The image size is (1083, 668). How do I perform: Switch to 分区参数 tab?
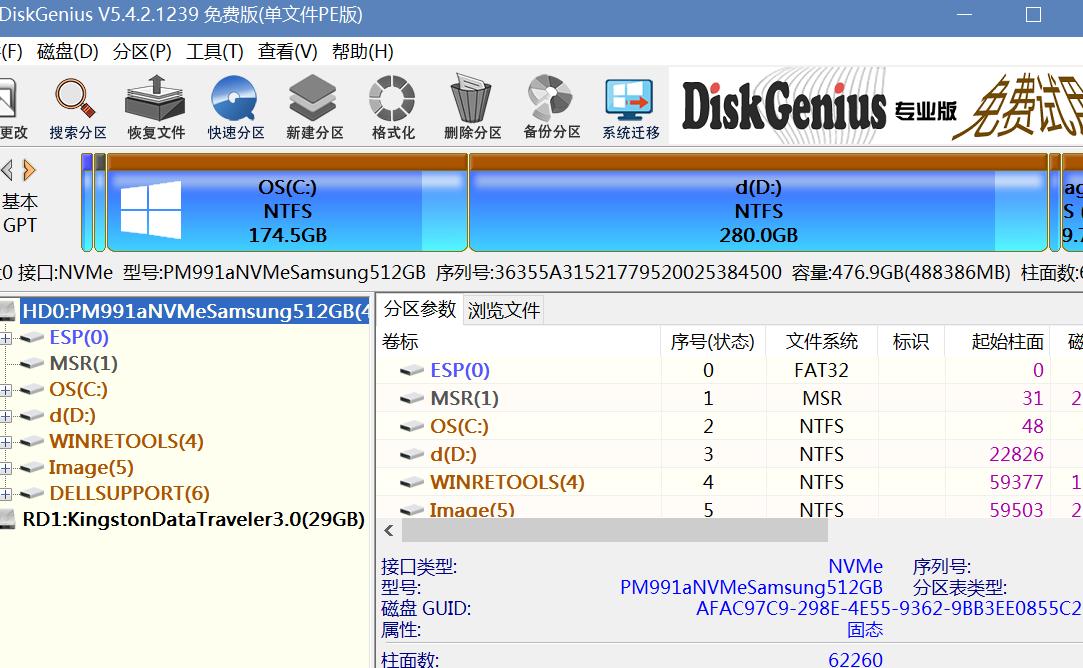click(x=420, y=309)
